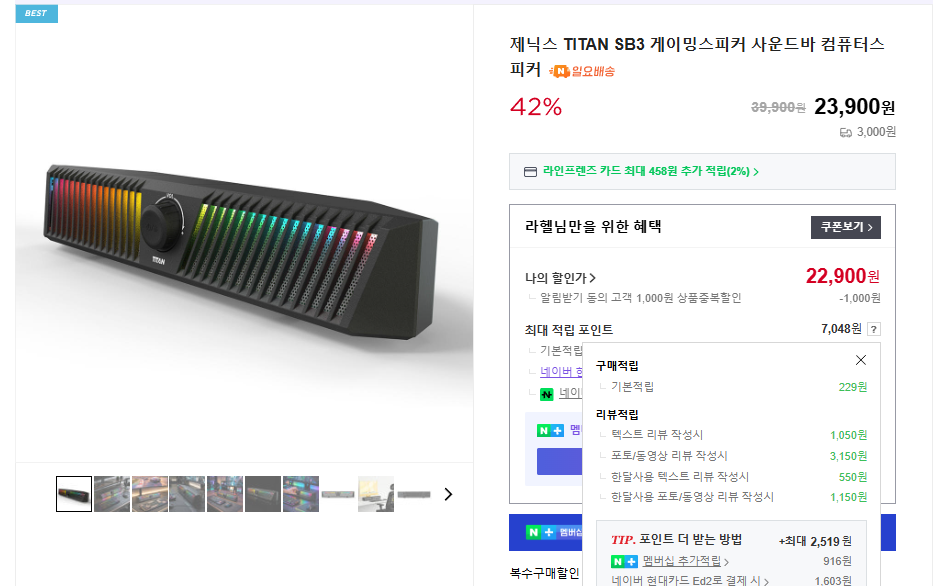Show next product thumbnails with arrow
This screenshot has height=586, width=947.
(448, 494)
